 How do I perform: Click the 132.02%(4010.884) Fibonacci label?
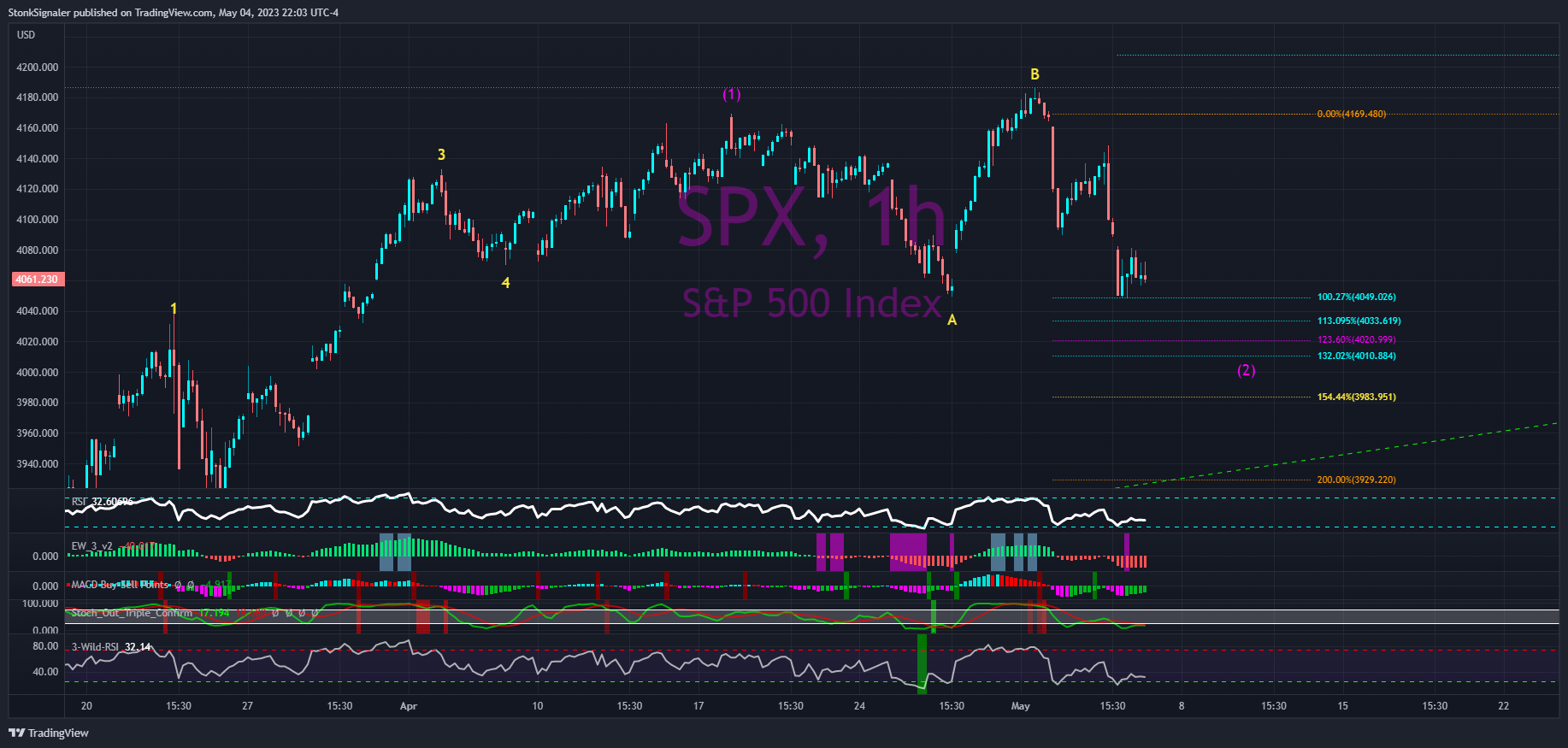point(1357,356)
